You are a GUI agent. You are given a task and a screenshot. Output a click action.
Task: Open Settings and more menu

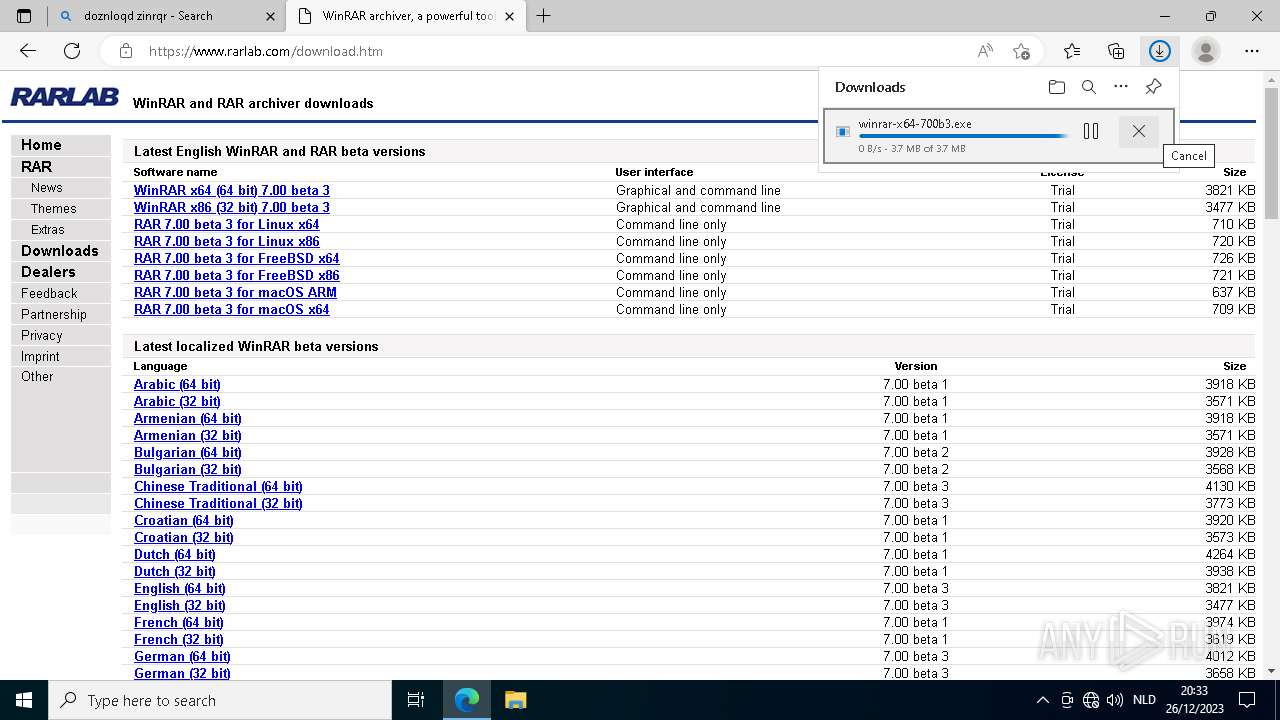(x=1252, y=51)
